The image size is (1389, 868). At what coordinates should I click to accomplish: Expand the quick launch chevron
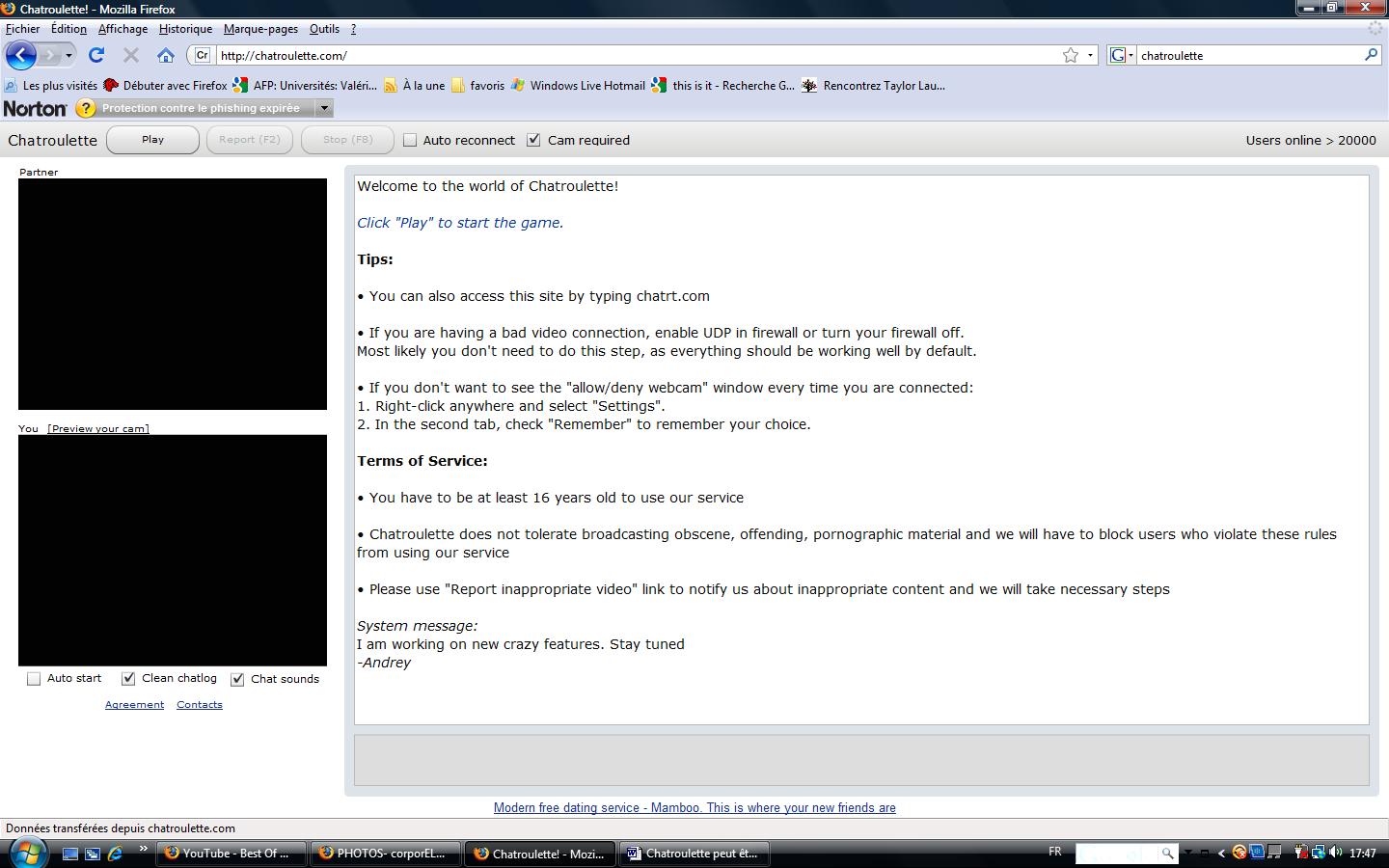(x=144, y=850)
